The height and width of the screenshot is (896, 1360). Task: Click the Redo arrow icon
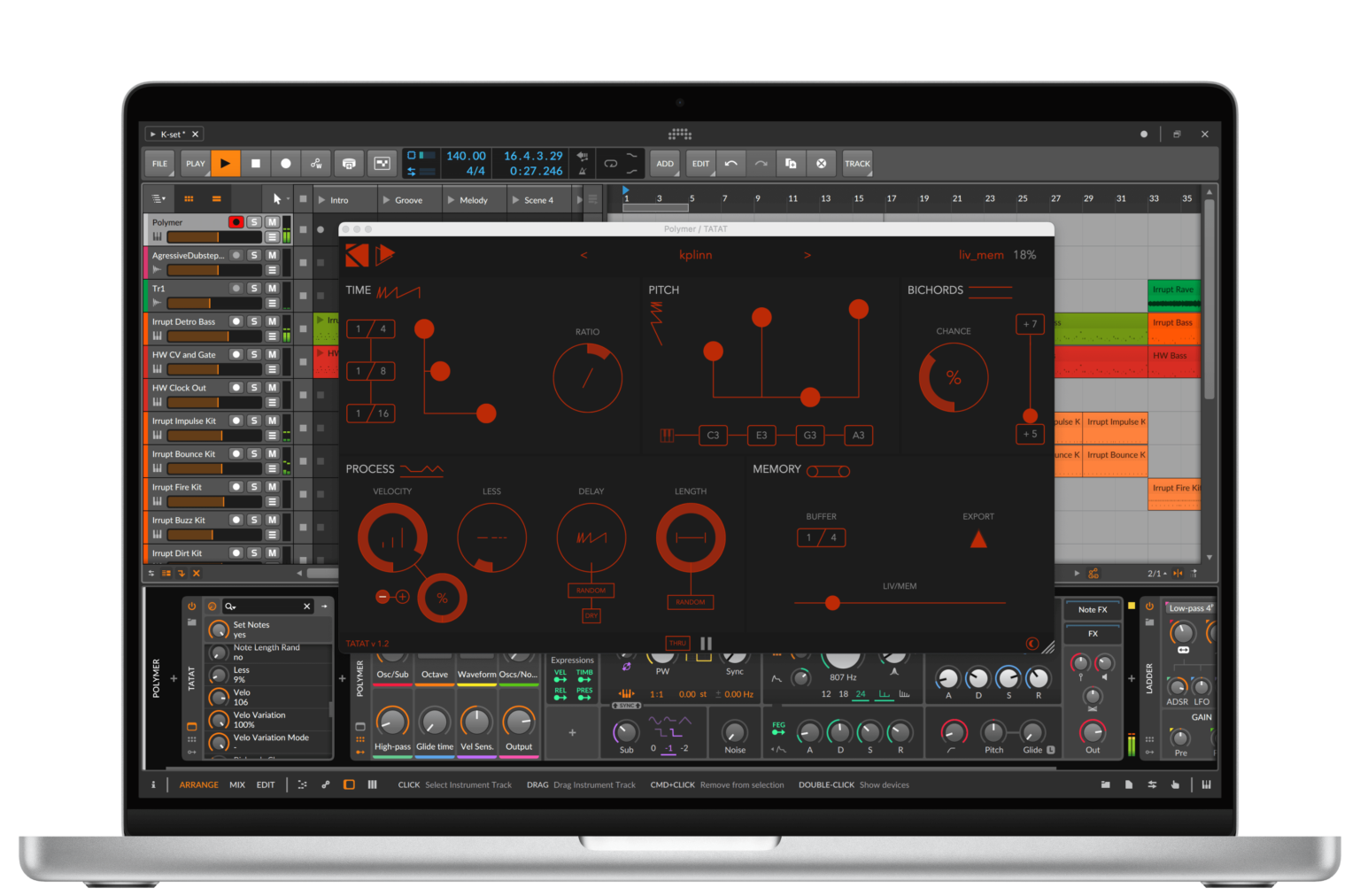click(x=761, y=163)
